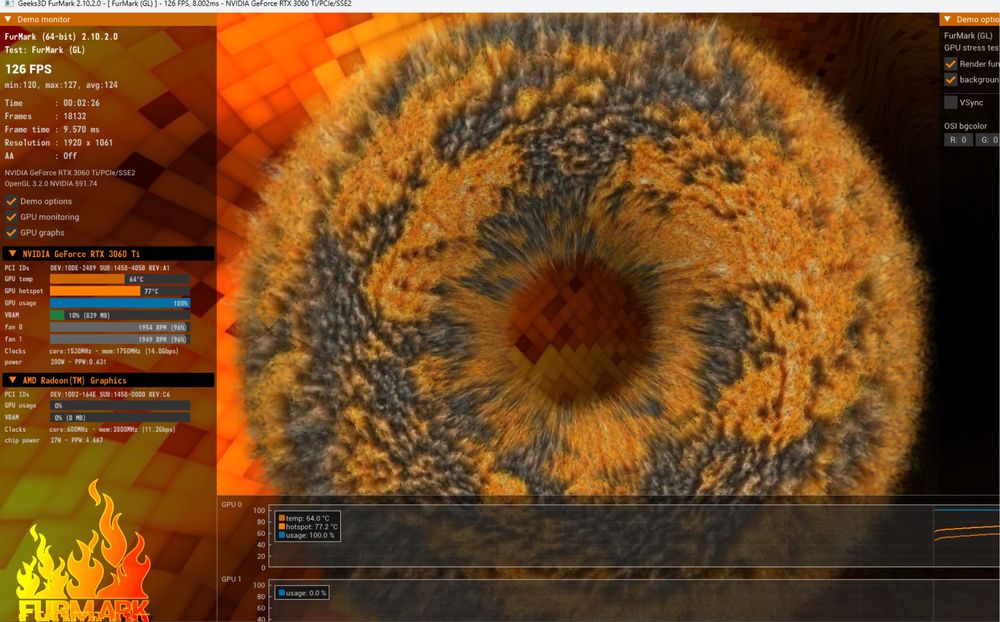Click the NVIDIA PCI IDs DEV:10DE-2489 value

click(x=110, y=268)
